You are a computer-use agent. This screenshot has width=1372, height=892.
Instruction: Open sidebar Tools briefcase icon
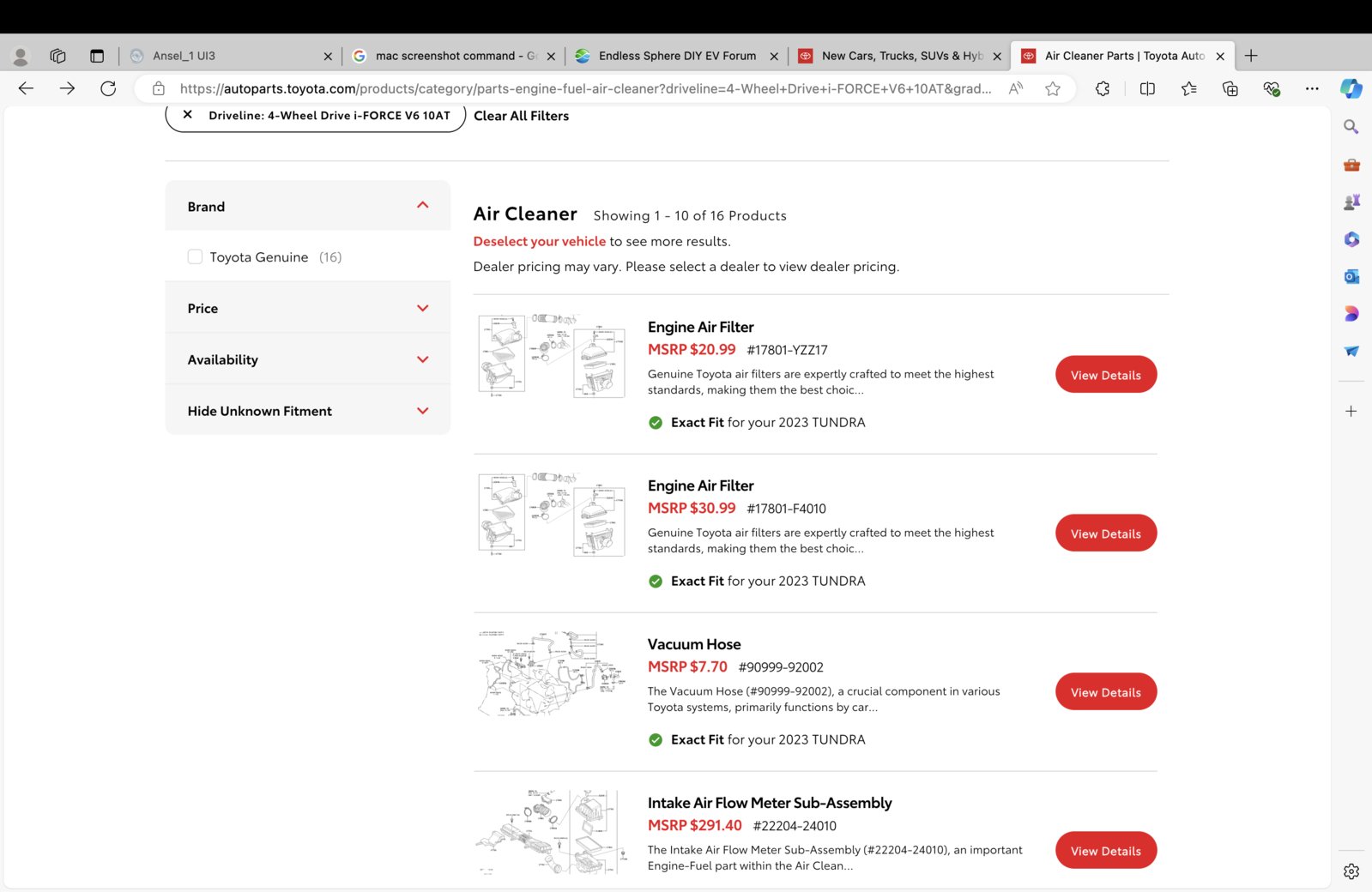click(x=1351, y=165)
